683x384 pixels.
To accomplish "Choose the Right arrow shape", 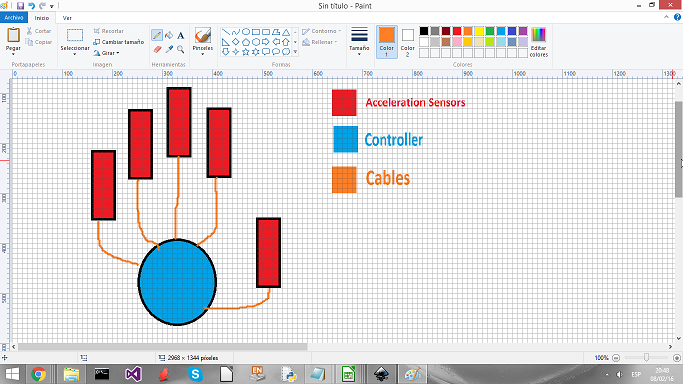I will (266, 42).
